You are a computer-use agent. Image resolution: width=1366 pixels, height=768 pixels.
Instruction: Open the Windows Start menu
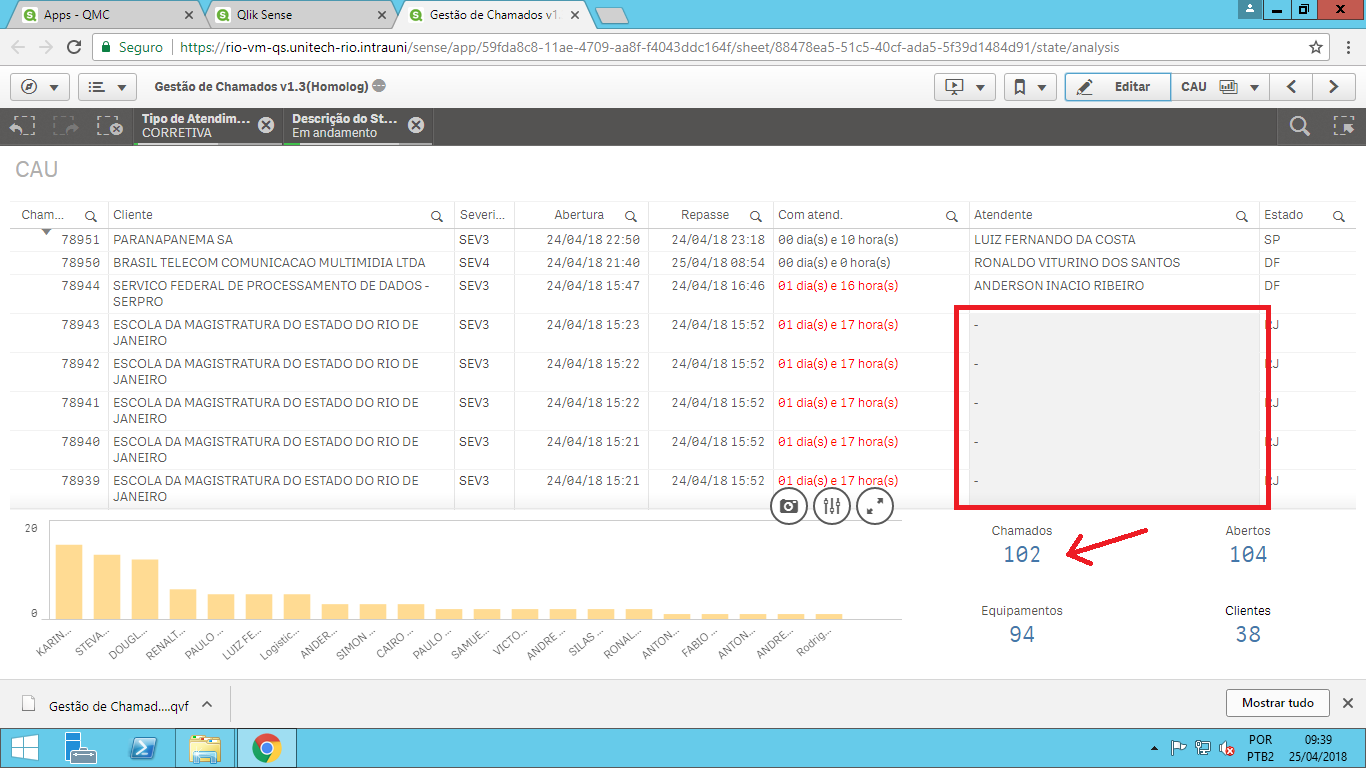(24, 748)
